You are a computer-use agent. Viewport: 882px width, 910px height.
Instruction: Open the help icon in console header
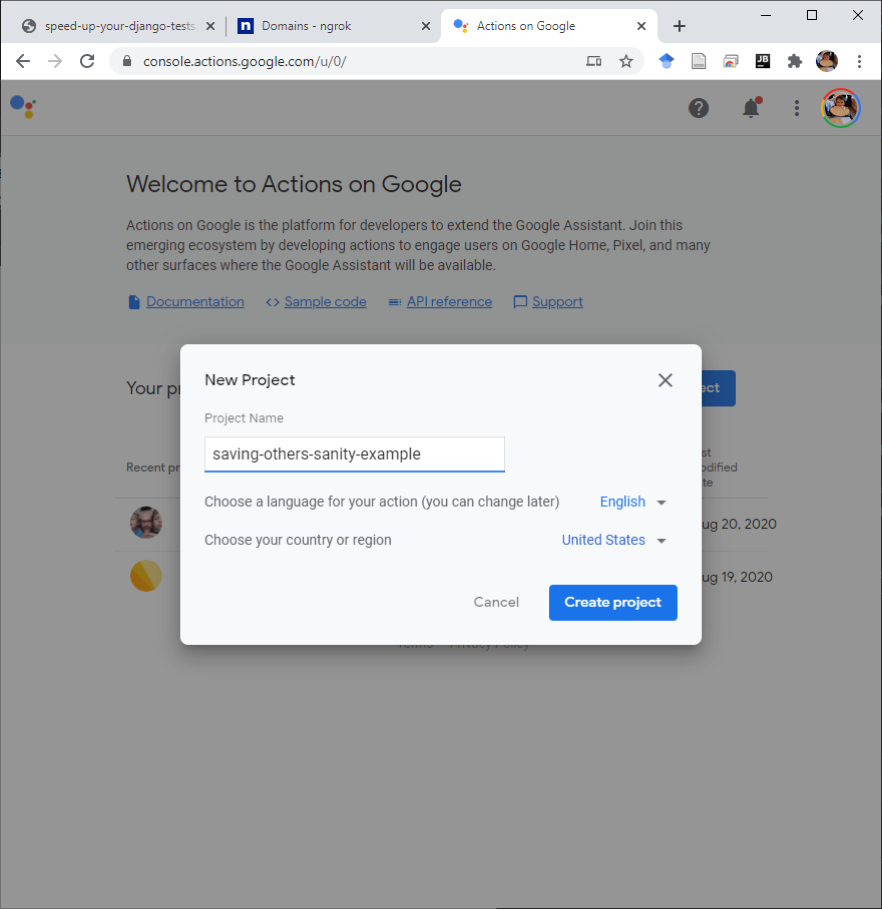tap(699, 108)
